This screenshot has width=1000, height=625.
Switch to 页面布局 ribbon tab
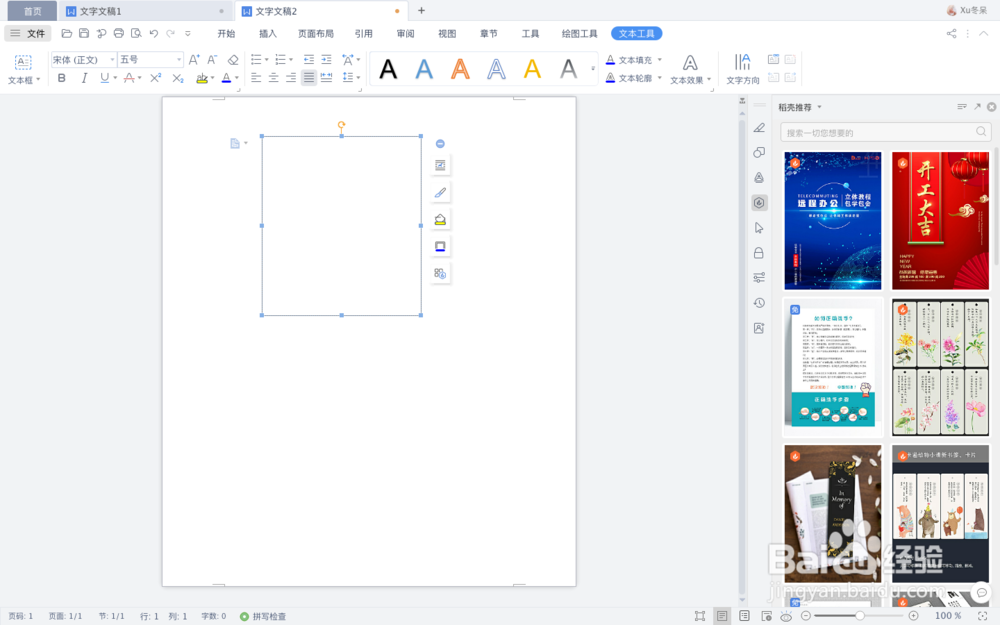tap(316, 33)
